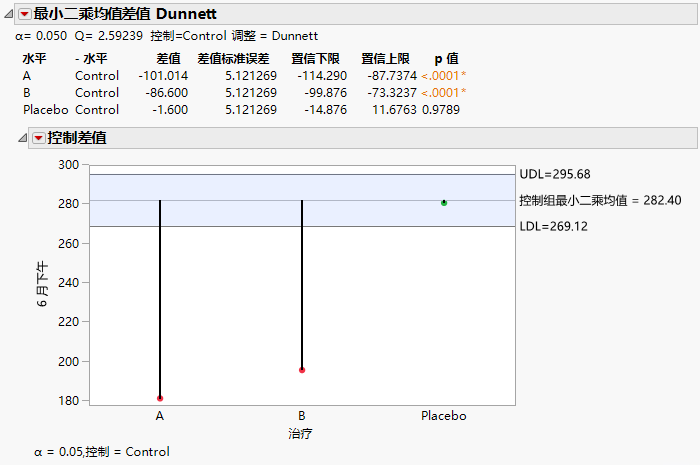
Task: Click the y-axis label 6 月下午
Action: coord(42,284)
